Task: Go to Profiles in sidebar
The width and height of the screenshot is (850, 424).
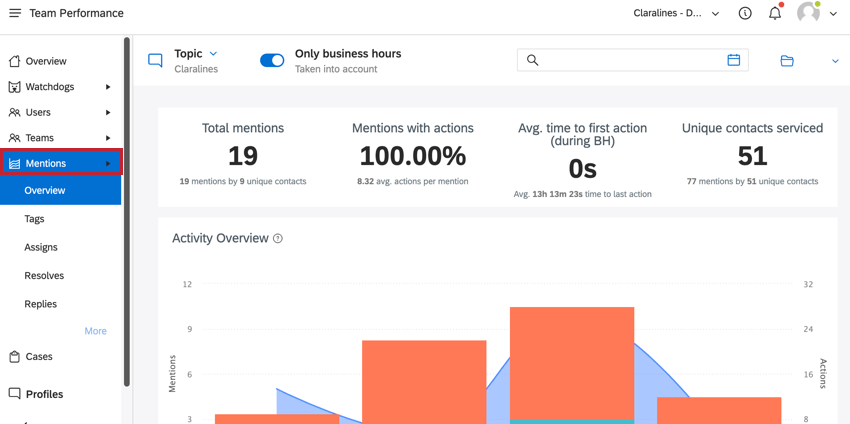Action: 44,394
